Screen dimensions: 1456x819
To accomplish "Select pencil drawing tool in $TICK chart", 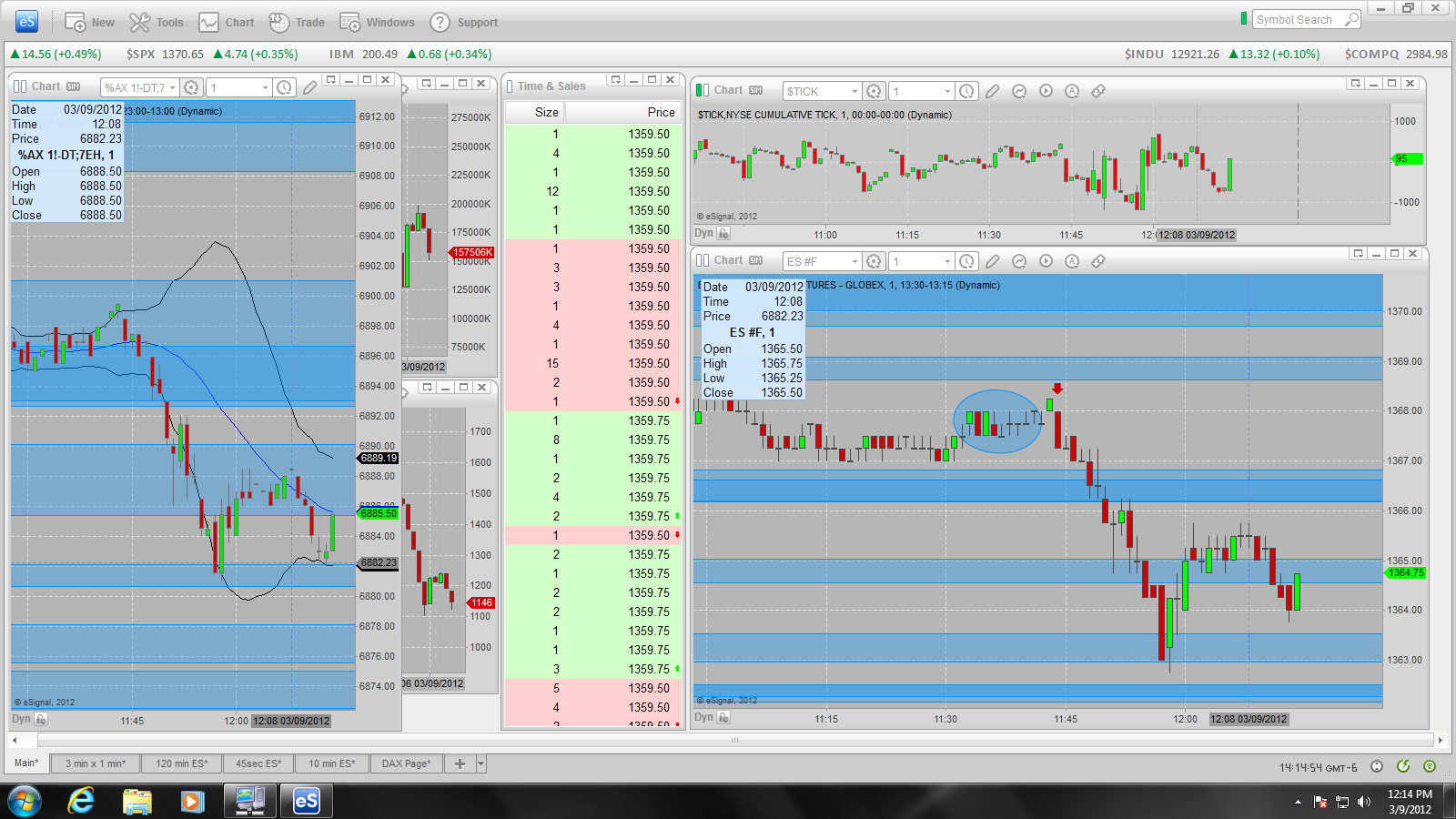I will point(993,91).
